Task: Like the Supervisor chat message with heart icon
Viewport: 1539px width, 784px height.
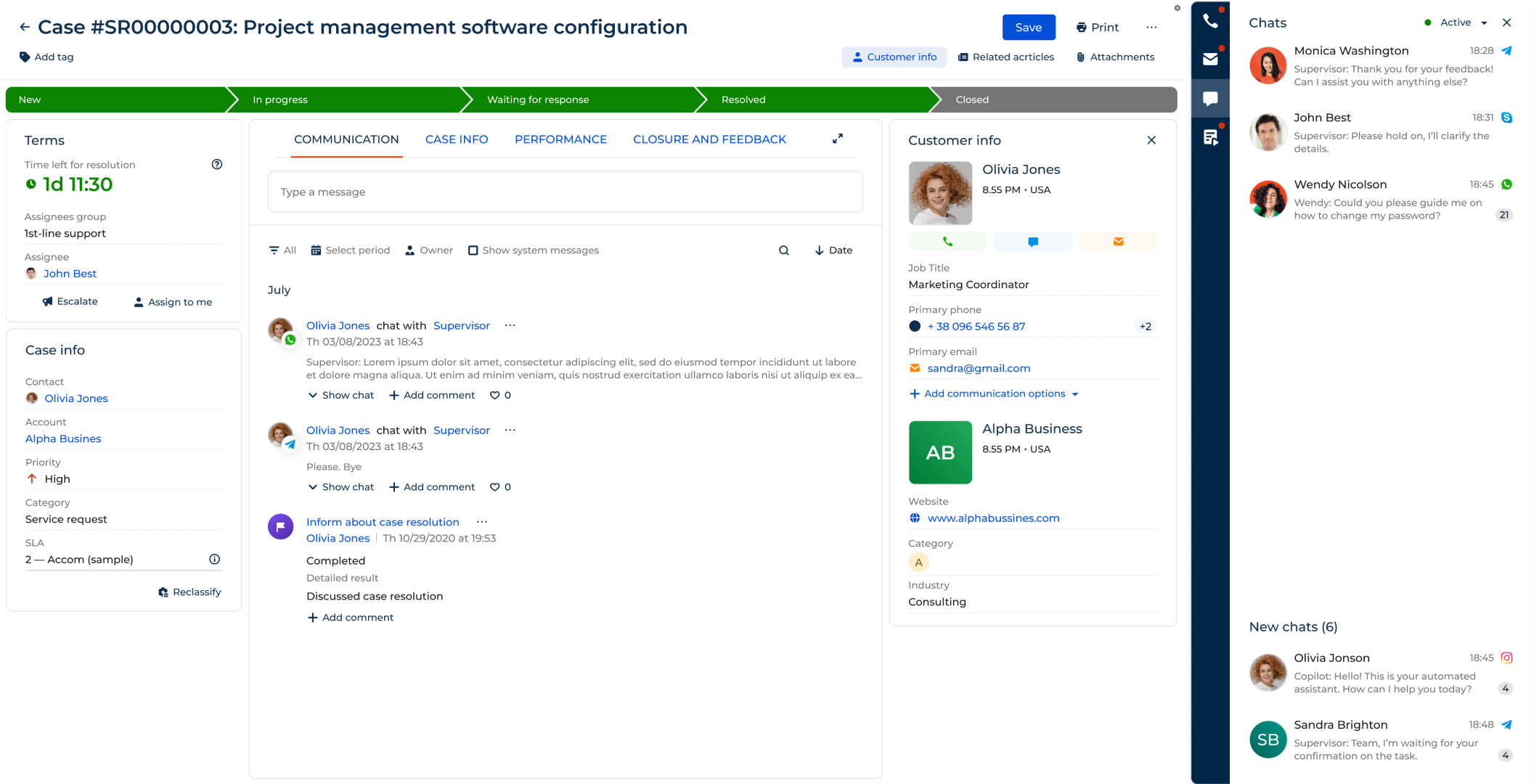Action: click(x=494, y=395)
